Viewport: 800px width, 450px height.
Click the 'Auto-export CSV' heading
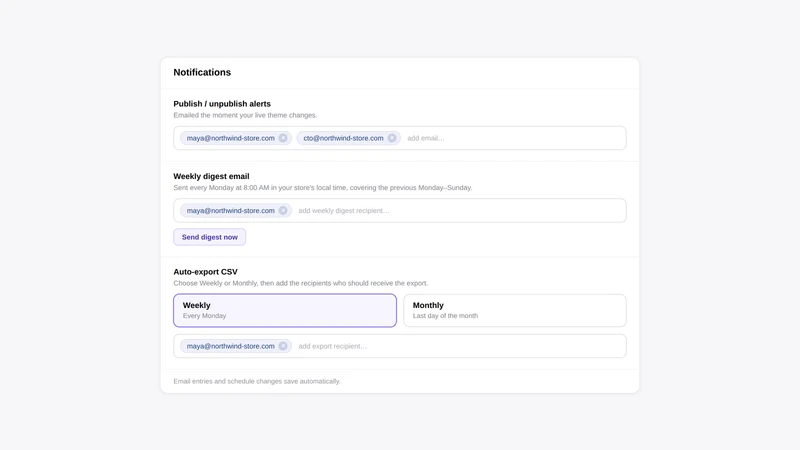(x=205, y=272)
